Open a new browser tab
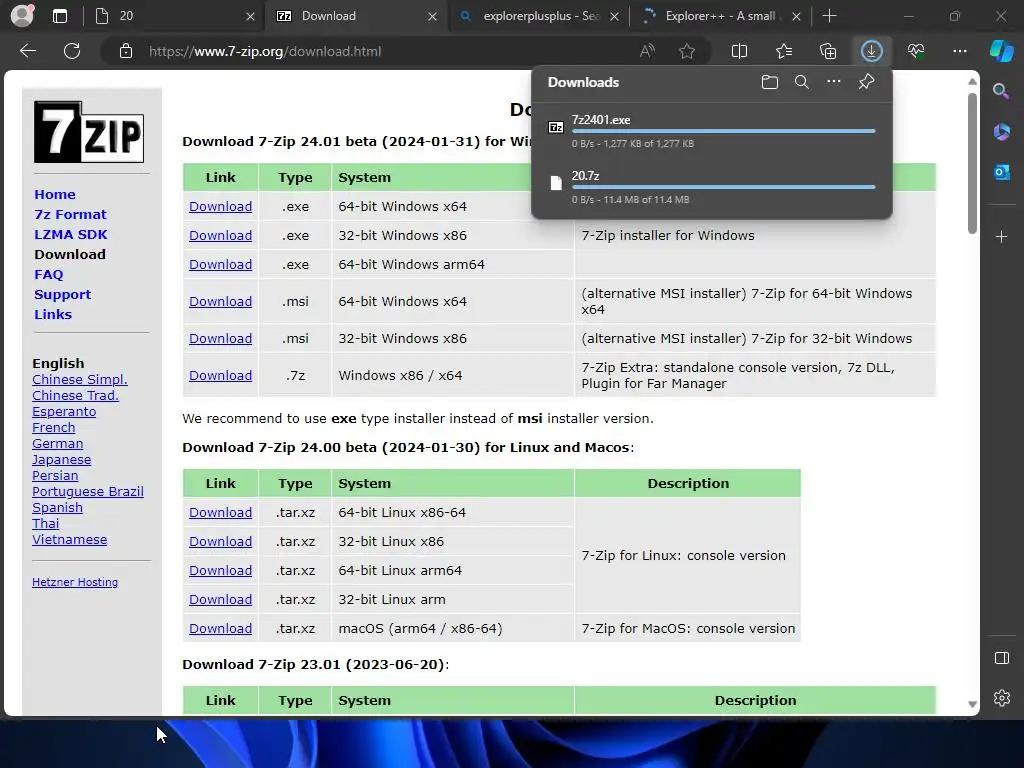 (829, 16)
